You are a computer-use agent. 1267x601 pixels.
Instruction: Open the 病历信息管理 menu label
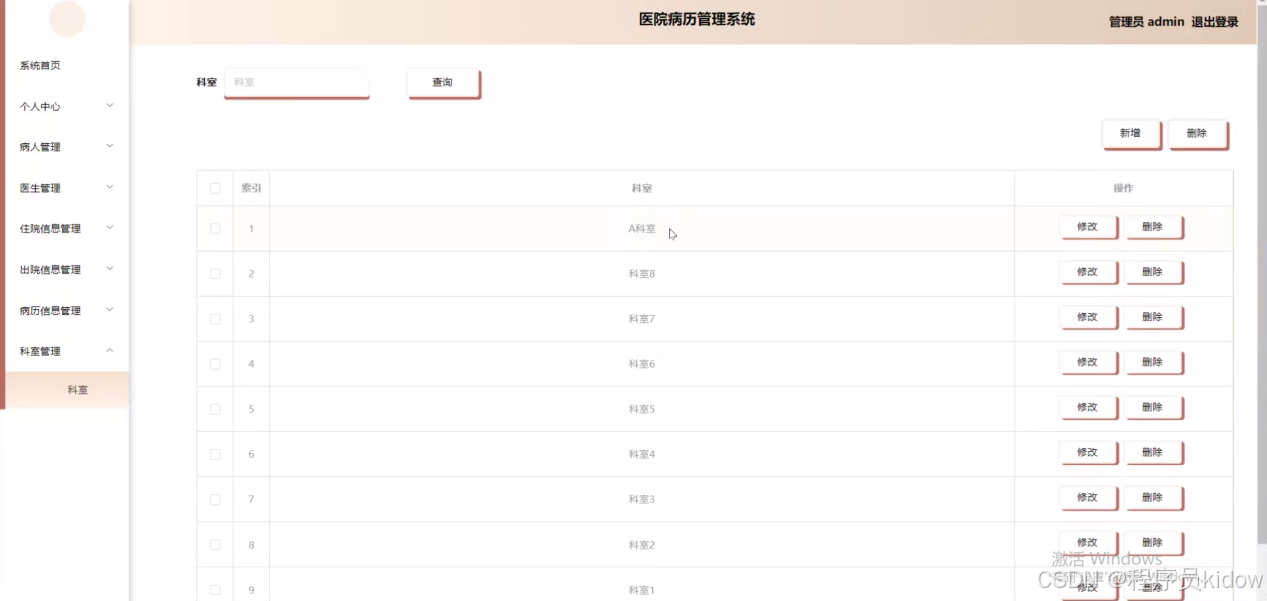tap(50, 311)
